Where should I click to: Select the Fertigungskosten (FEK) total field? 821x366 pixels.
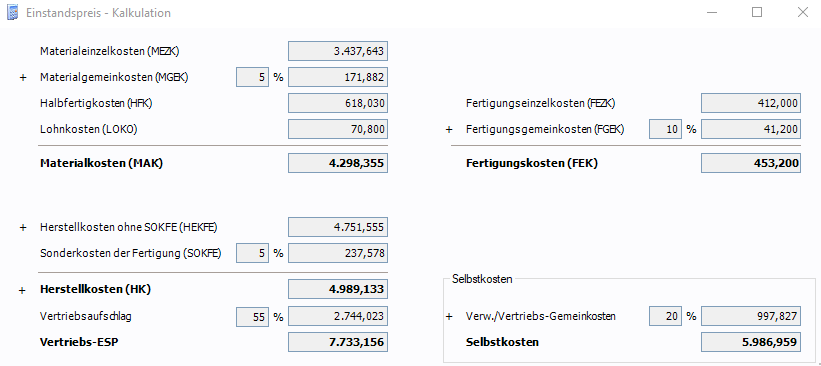tap(751, 163)
